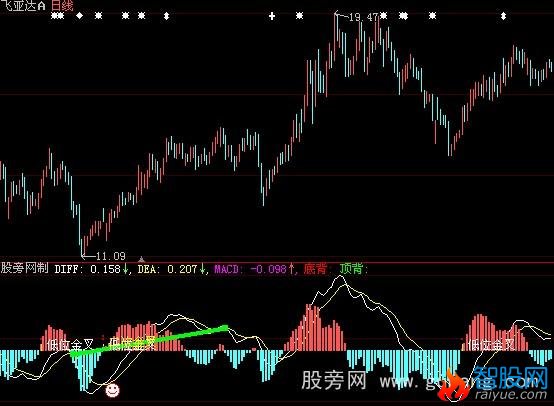The image size is (554, 406).
Task: Click the single diamond info marker at top
Action: tap(79, 16)
